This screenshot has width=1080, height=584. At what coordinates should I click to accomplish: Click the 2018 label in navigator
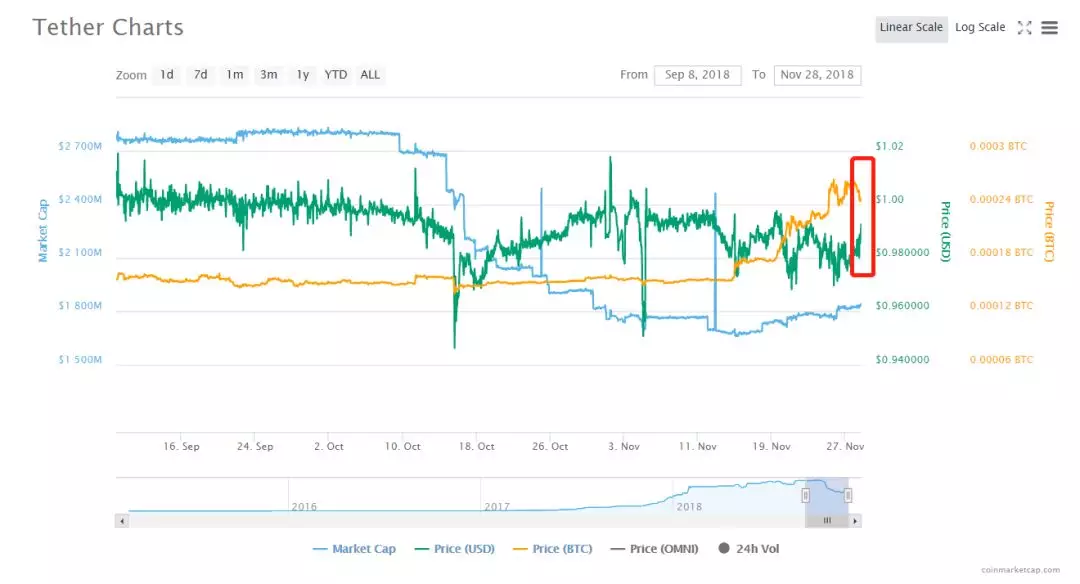[689, 507]
